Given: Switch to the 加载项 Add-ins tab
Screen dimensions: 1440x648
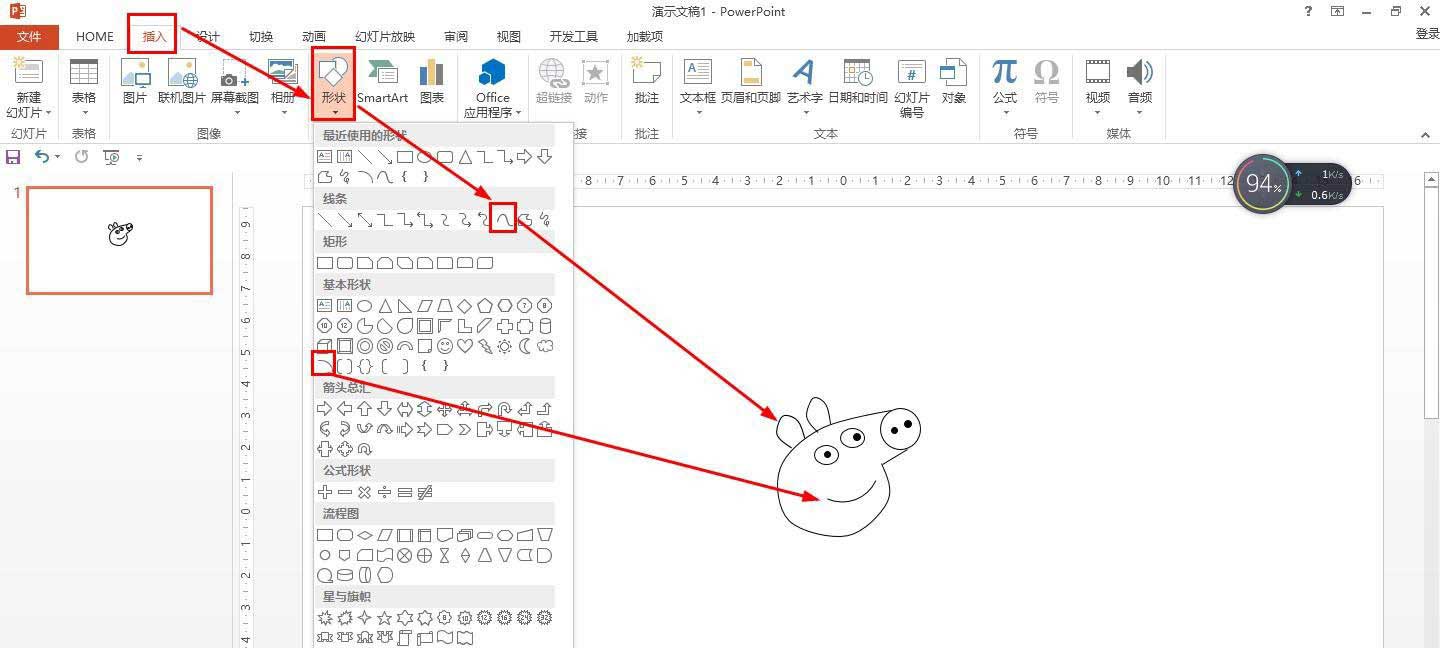Looking at the screenshot, I should coord(645,36).
